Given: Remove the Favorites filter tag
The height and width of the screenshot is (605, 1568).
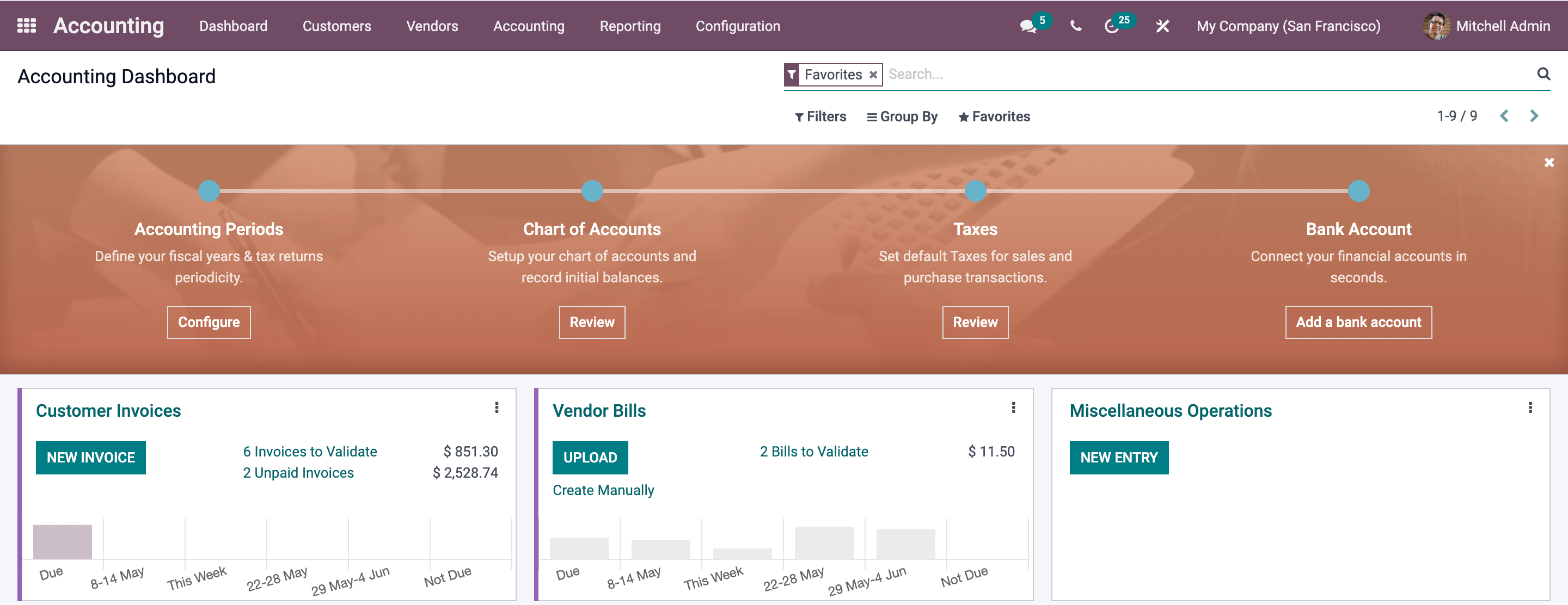Looking at the screenshot, I should pyautogui.click(x=873, y=75).
